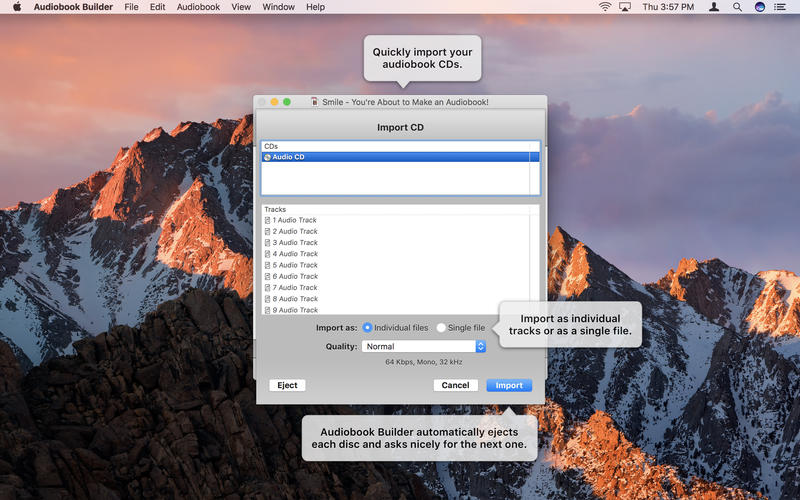800x500 pixels.
Task: Open Spotlight search magnifier icon
Action: pyautogui.click(x=738, y=7)
